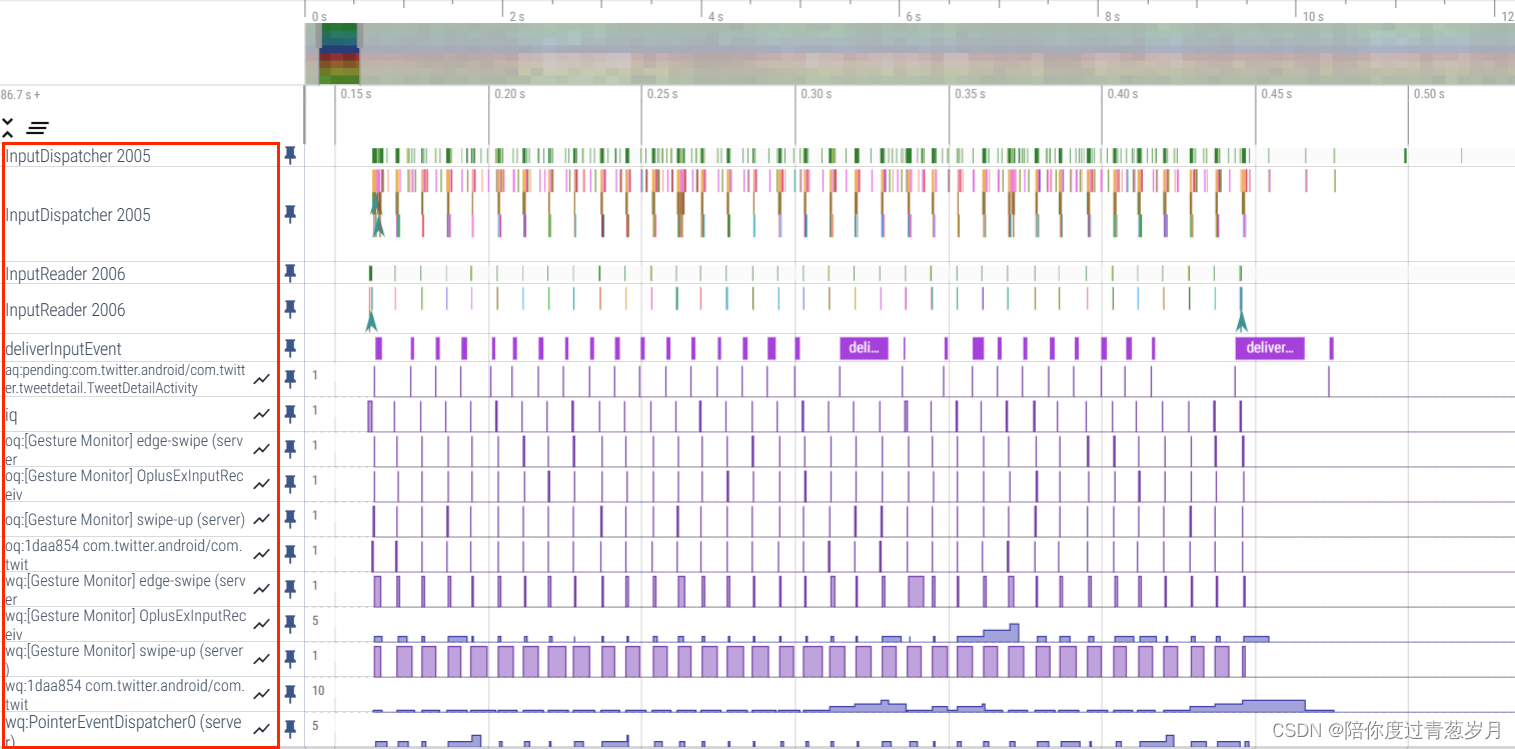Click the highlighted viewport in the overview timeline
The height and width of the screenshot is (749, 1515).
click(x=338, y=53)
